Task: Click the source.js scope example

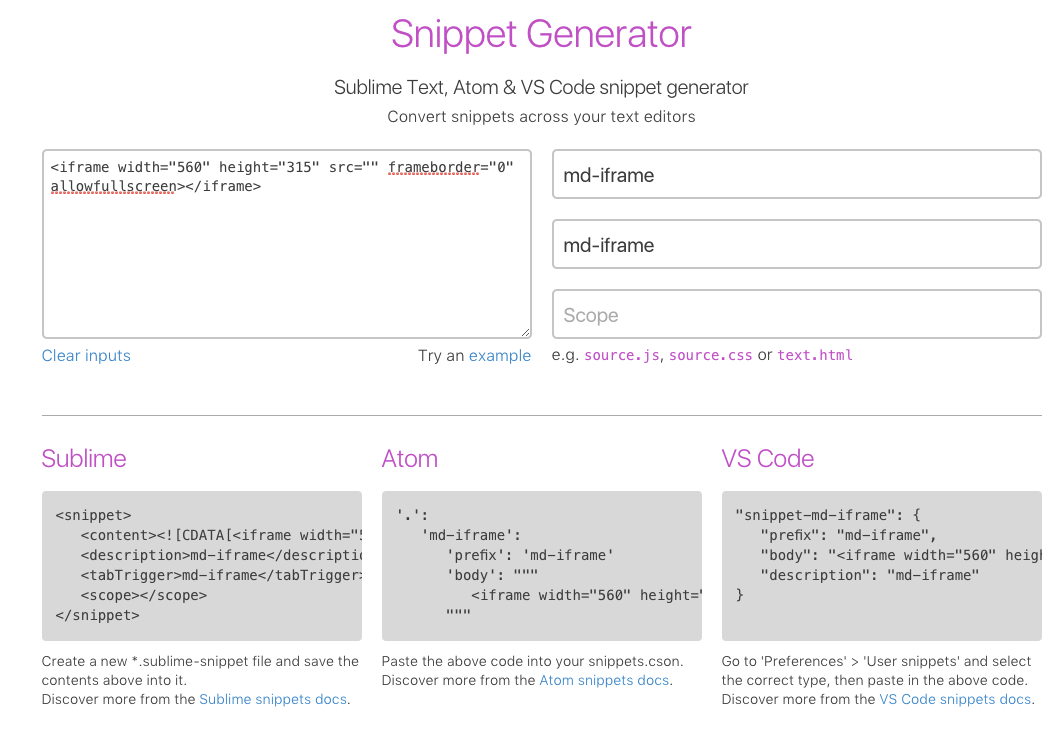Action: pyautogui.click(x=622, y=356)
